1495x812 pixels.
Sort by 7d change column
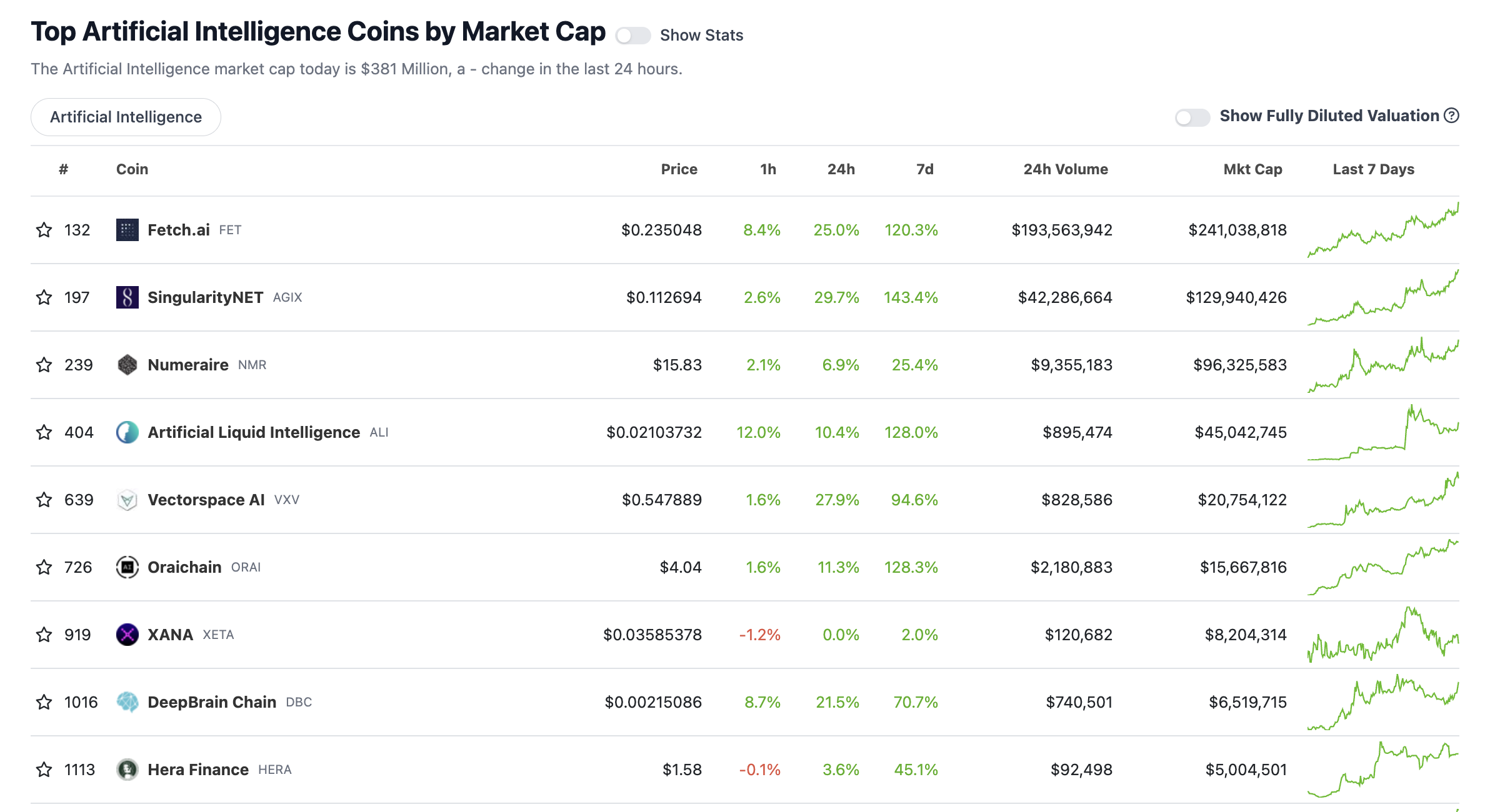925,169
